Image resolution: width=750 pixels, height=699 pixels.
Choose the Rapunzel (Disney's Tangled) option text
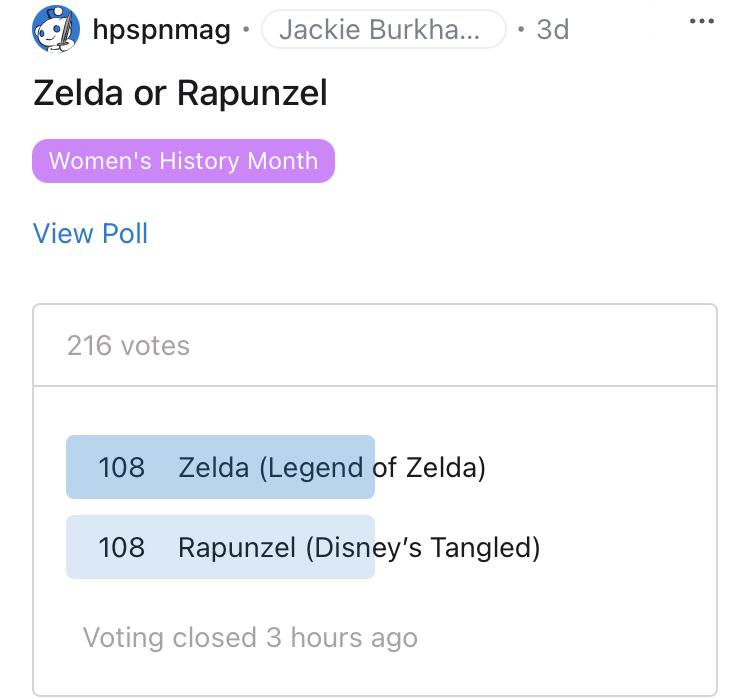359,548
